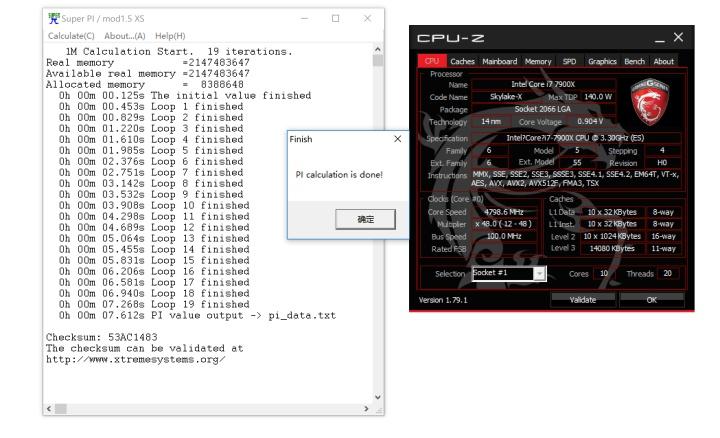This screenshot has height=438, width=720.
Task: Open the Graphics tab in CPU-Z
Action: point(602,61)
